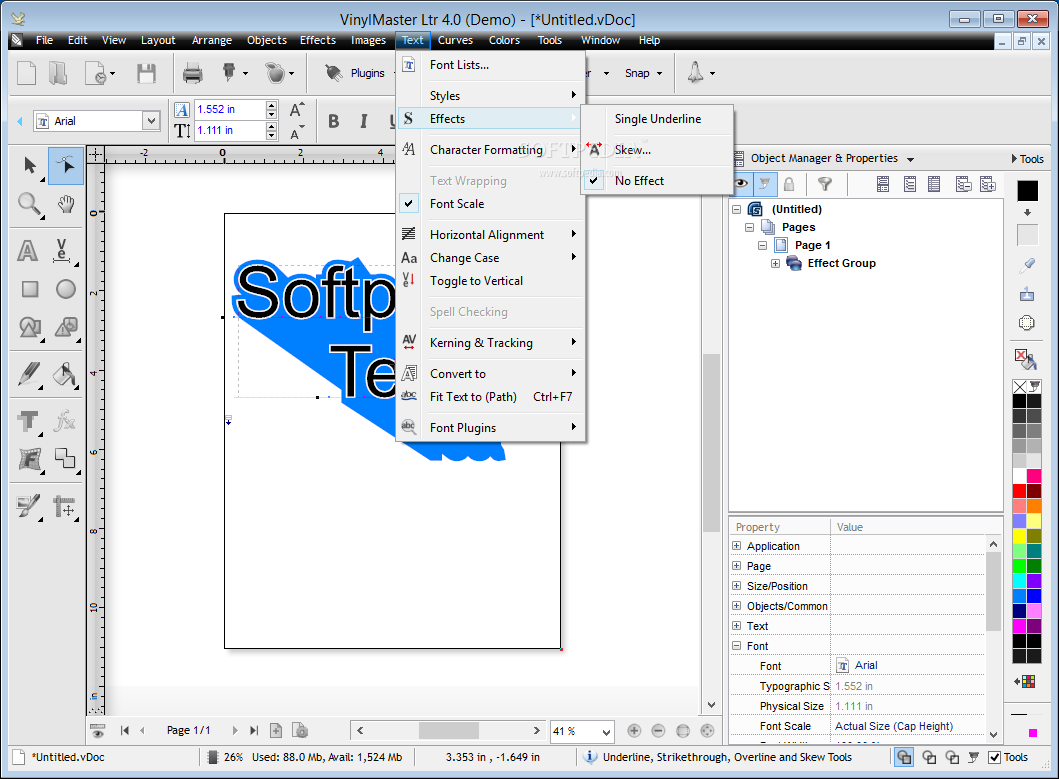Viewport: 1059px width, 779px height.
Task: Toggle the Tools checkbox in status bar
Action: (x=994, y=757)
